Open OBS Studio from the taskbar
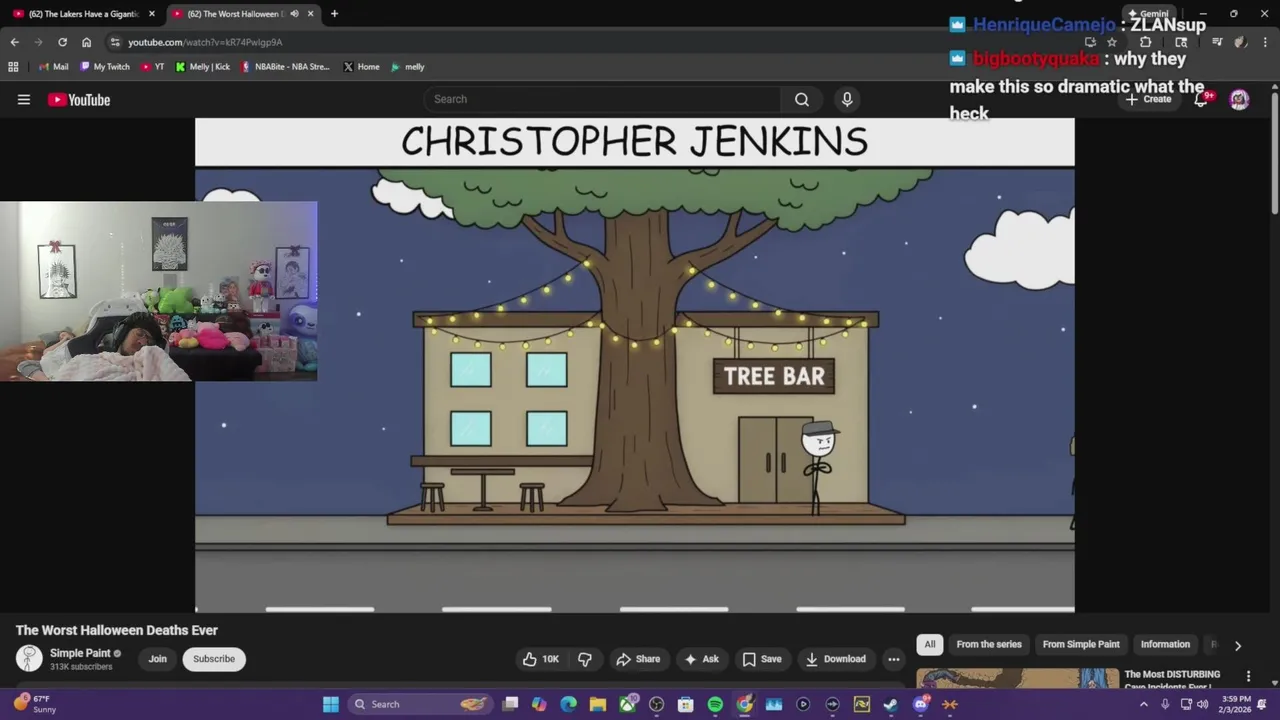 [x=656, y=704]
